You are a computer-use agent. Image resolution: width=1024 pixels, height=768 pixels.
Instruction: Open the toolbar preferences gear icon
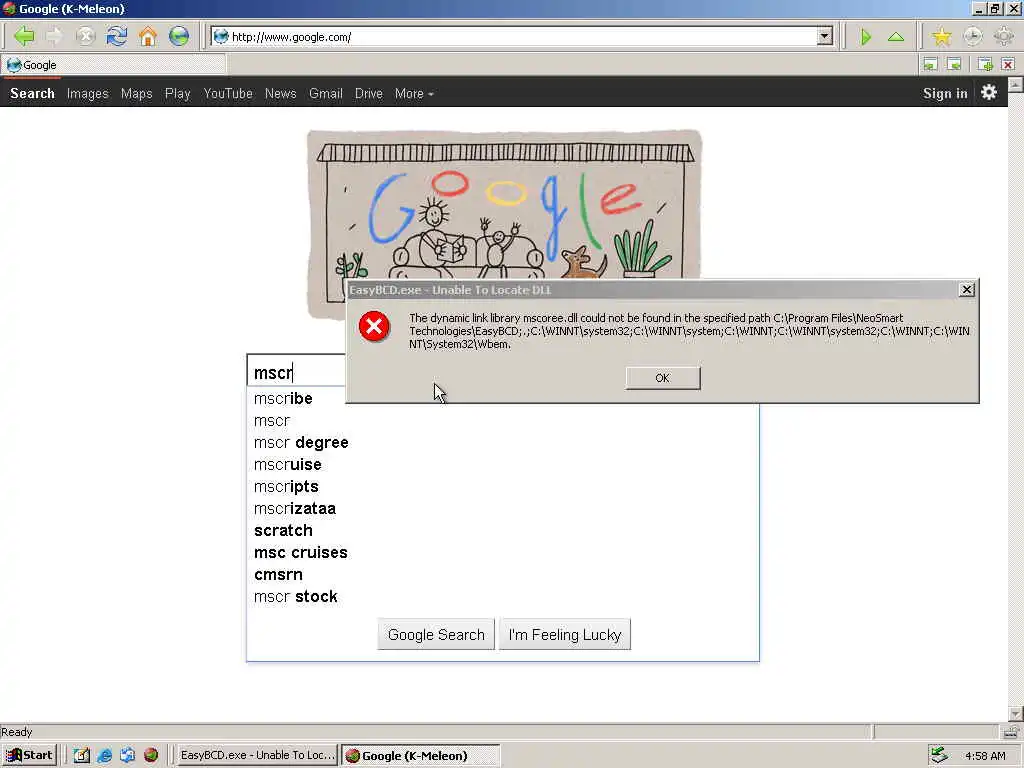point(1004,37)
